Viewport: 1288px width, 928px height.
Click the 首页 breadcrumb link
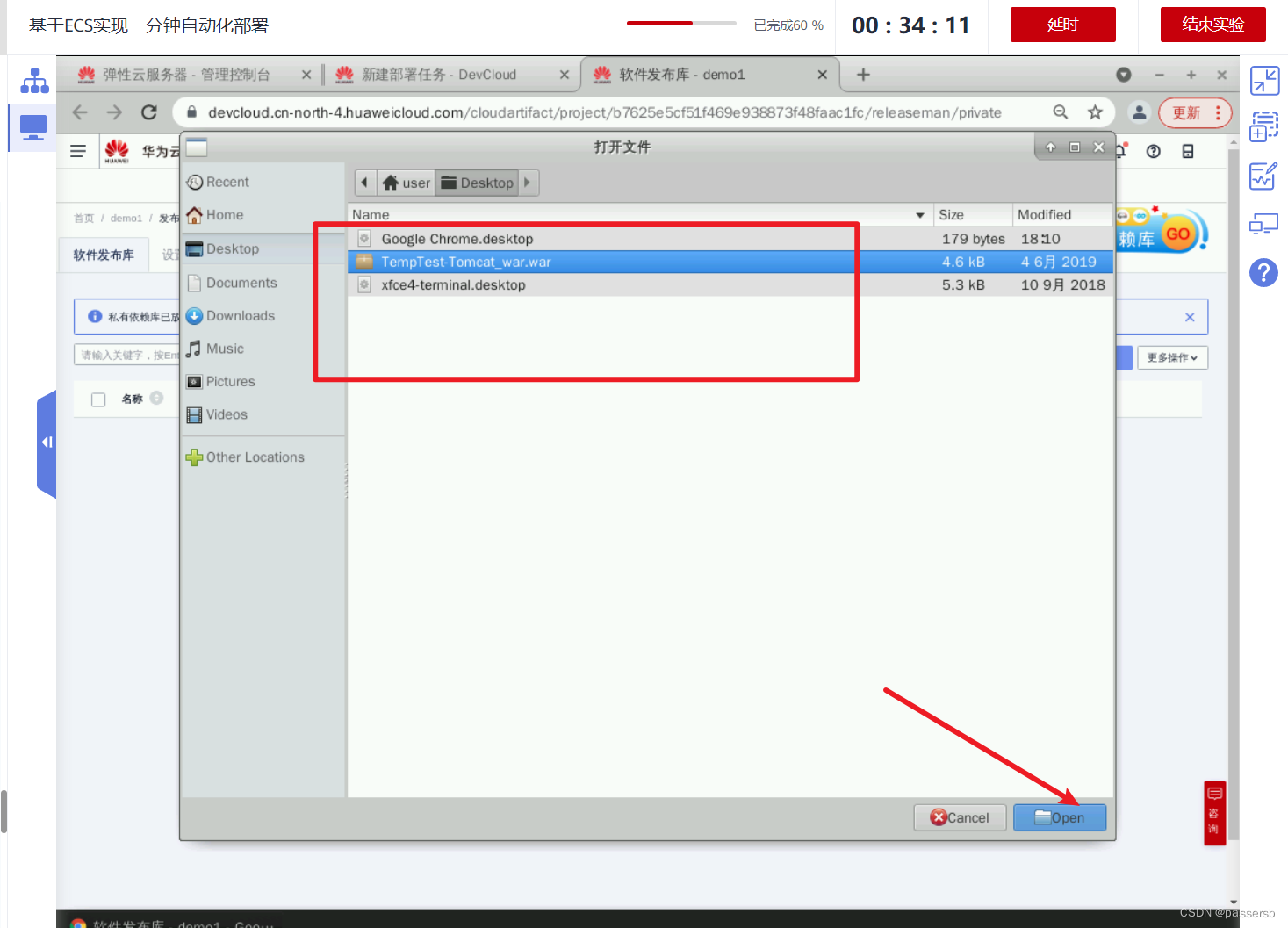[x=83, y=218]
